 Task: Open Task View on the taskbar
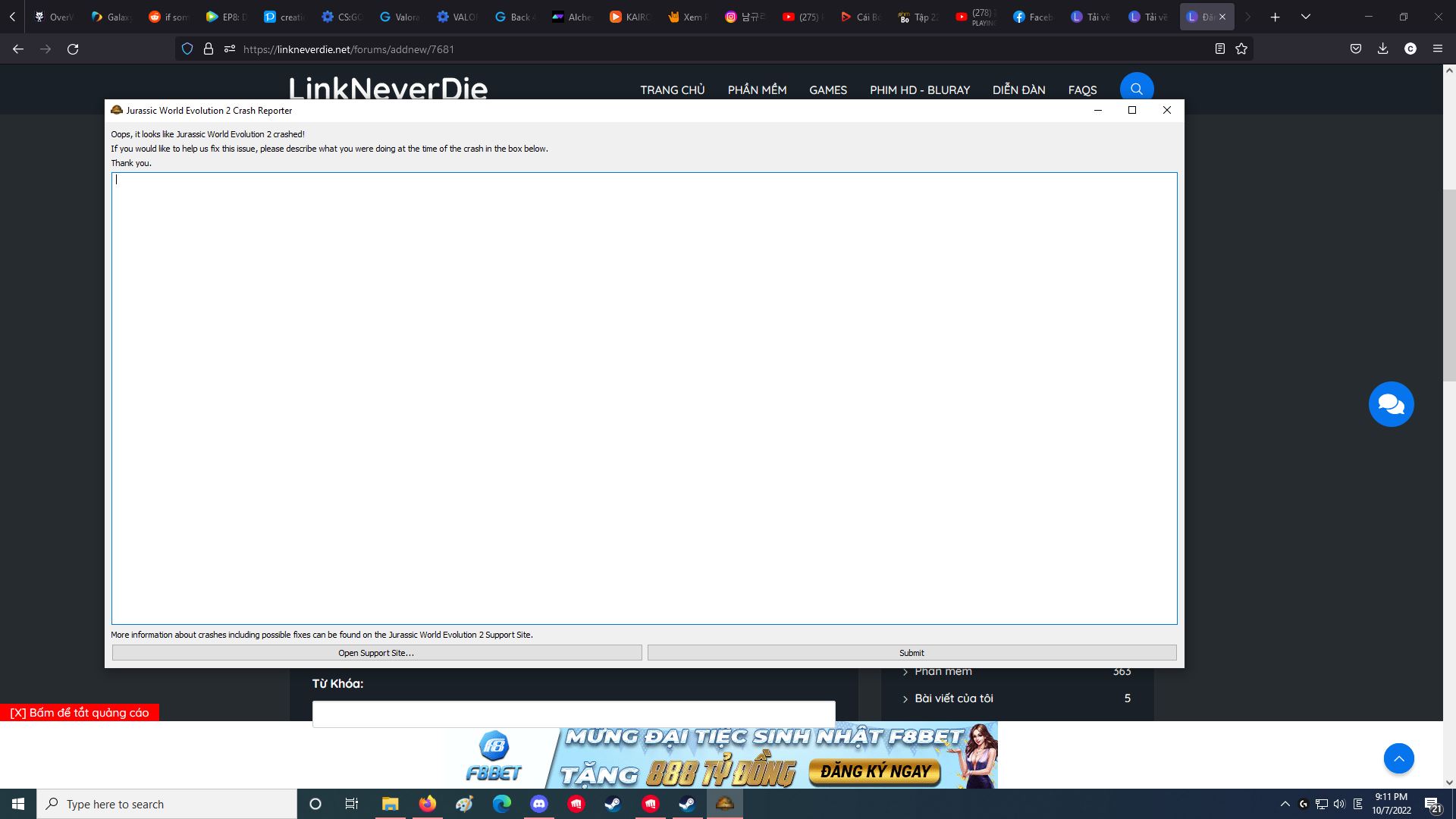click(352, 804)
